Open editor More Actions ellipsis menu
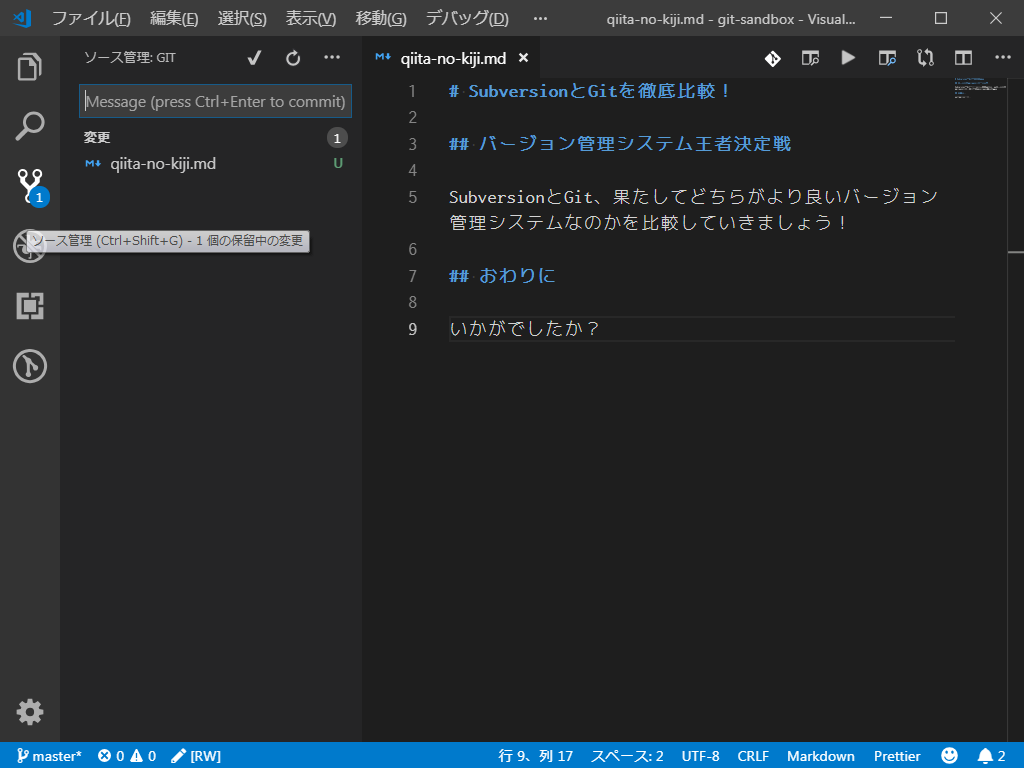1024x768 pixels. pos(1002,58)
